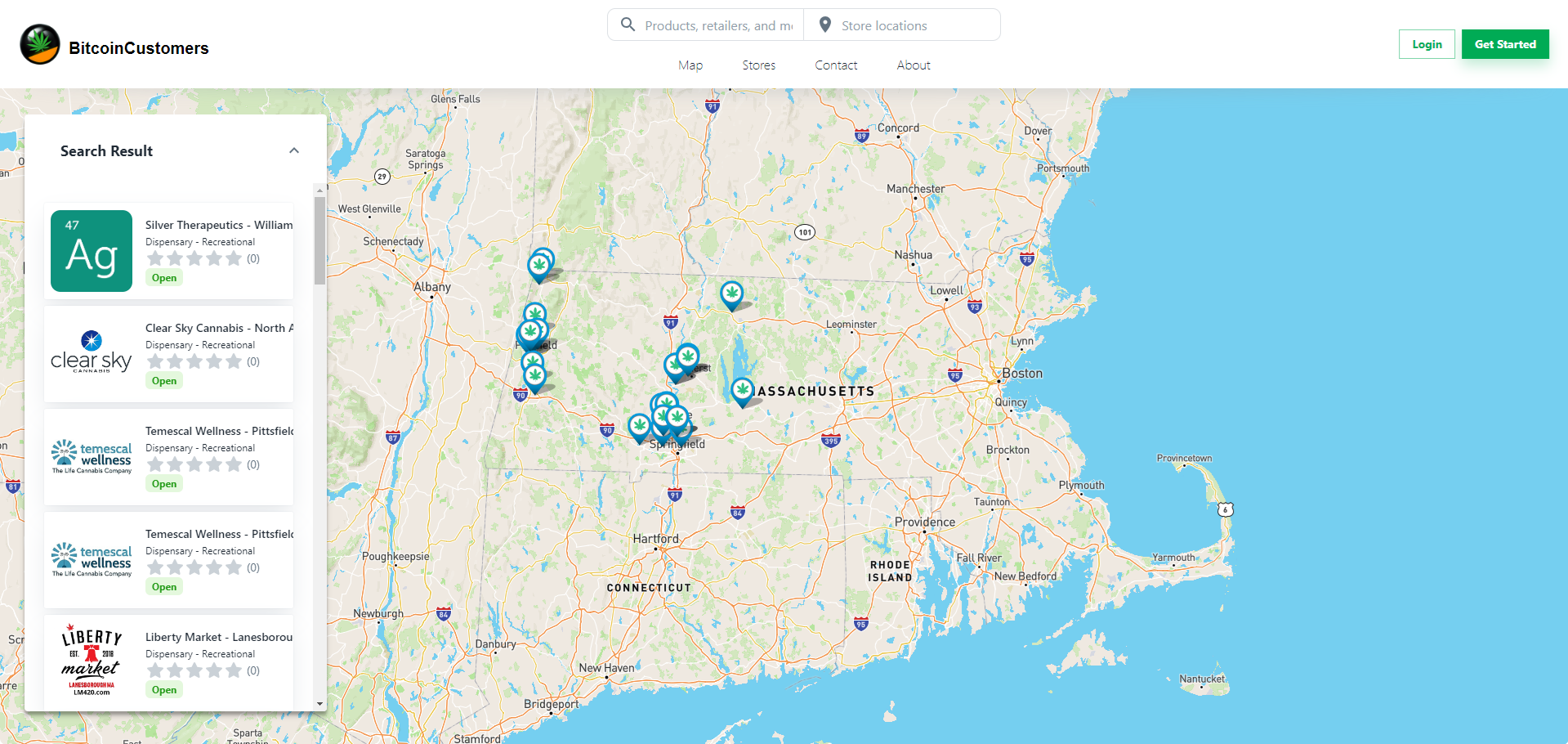Go to the Stores page
The width and height of the screenshot is (1568, 744).
tap(758, 65)
